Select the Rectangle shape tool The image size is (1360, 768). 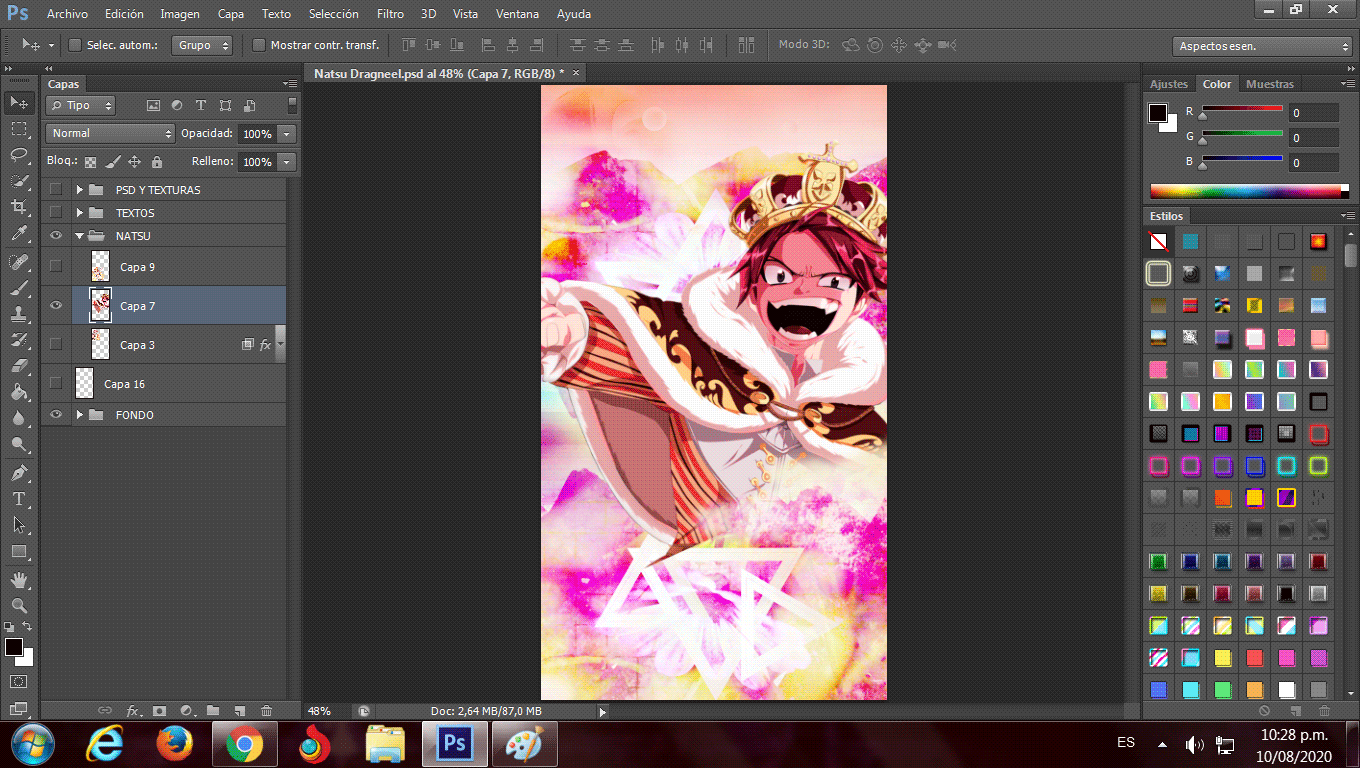18,551
